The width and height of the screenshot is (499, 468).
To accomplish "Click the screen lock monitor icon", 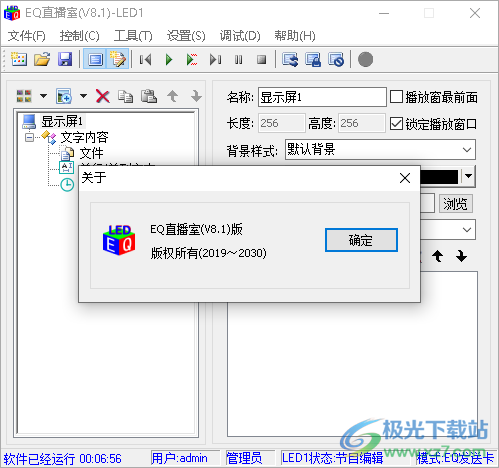I will [313, 60].
